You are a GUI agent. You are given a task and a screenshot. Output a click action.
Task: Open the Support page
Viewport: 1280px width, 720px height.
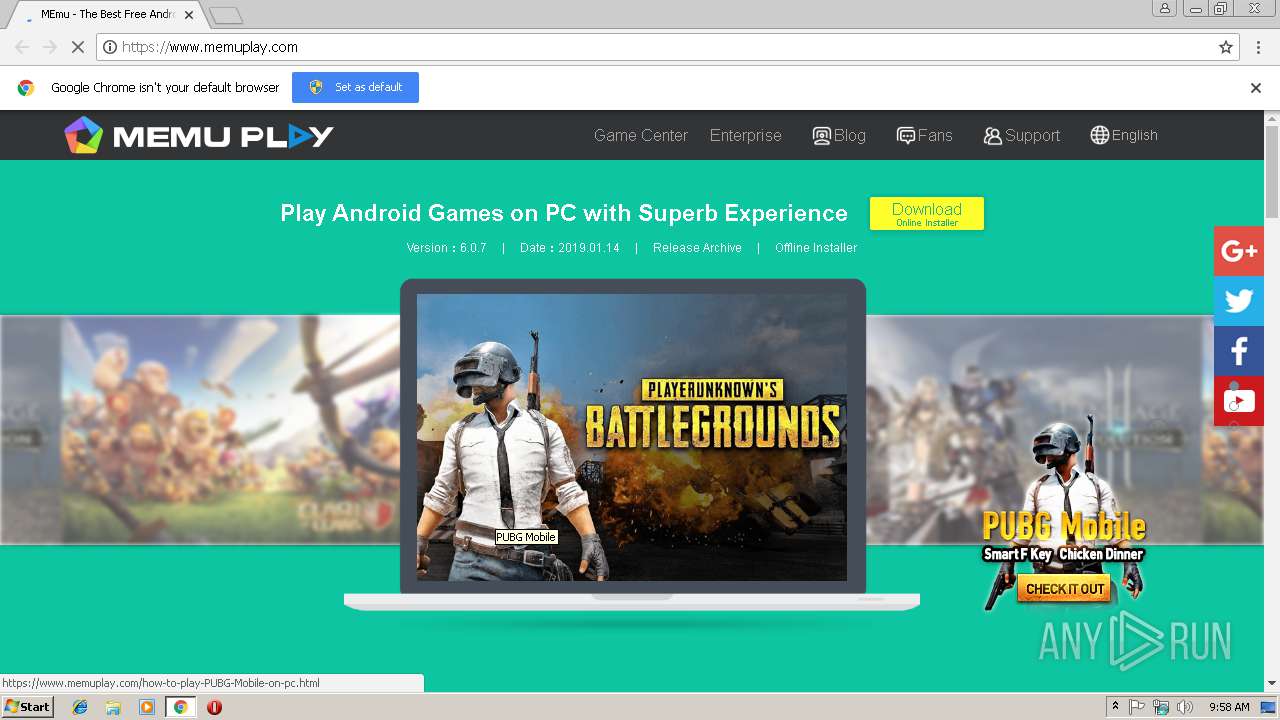pos(1021,135)
